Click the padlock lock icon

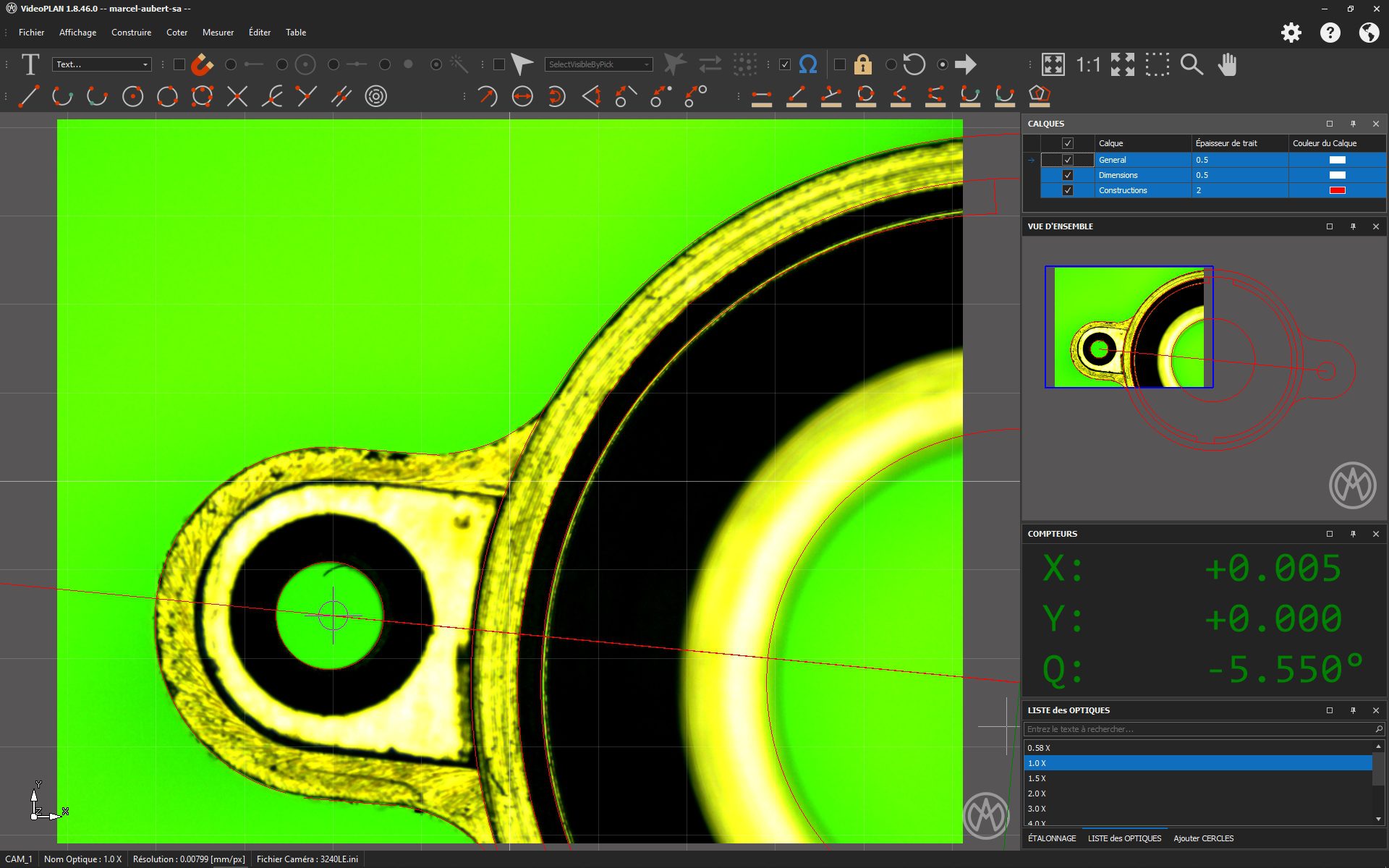click(x=862, y=64)
